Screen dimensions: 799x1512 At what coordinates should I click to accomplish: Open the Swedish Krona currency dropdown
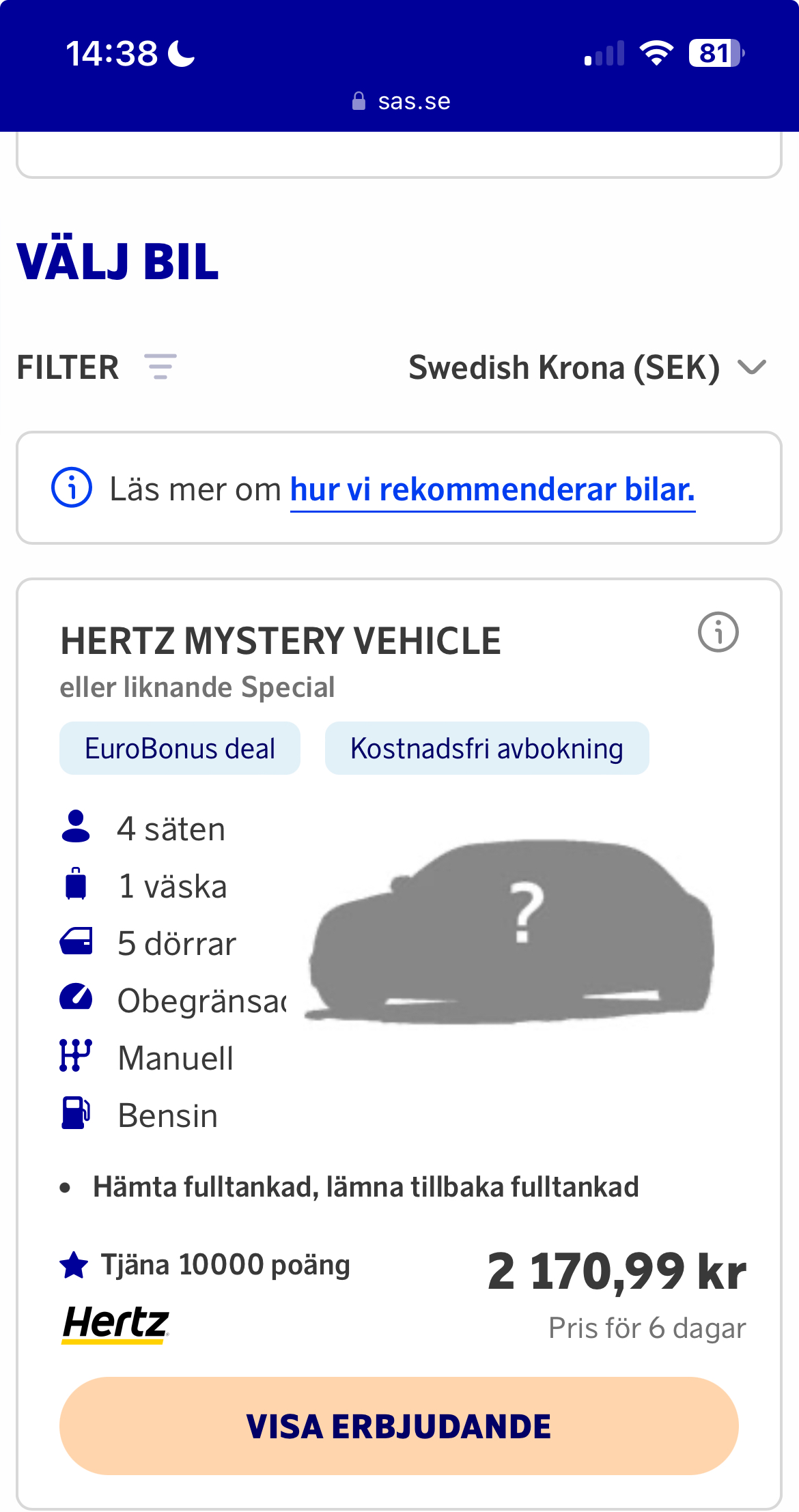click(564, 368)
